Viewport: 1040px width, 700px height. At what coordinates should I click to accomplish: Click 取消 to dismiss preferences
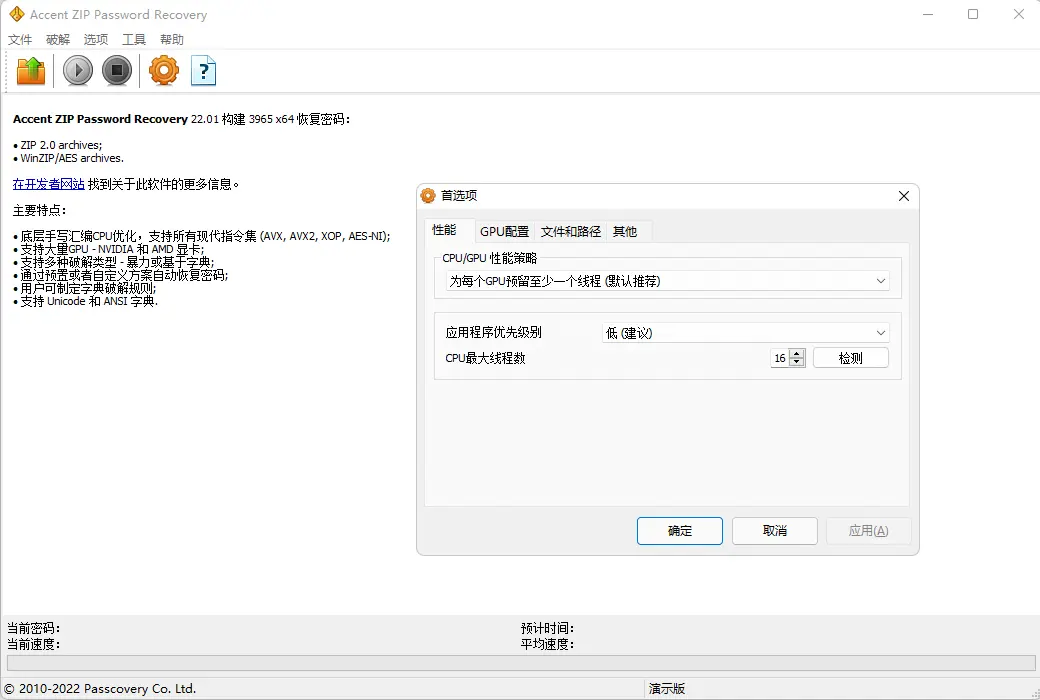click(775, 531)
